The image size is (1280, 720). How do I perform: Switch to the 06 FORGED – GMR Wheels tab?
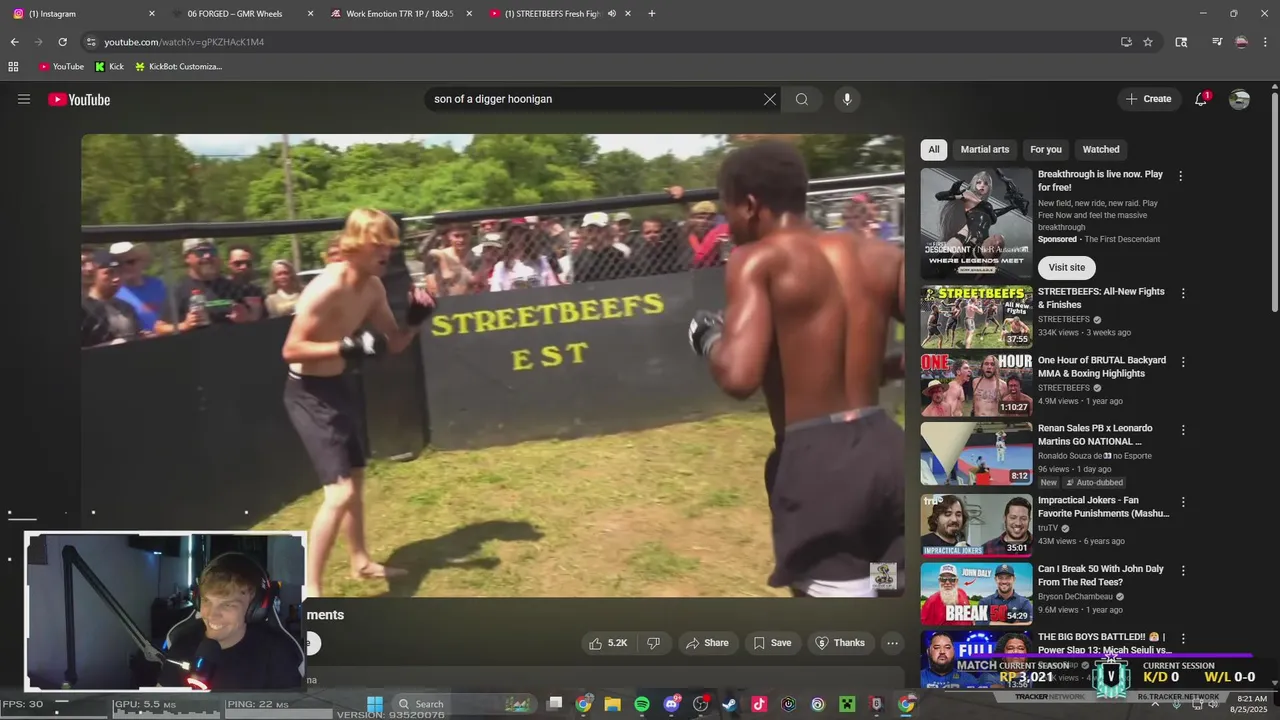(240, 14)
